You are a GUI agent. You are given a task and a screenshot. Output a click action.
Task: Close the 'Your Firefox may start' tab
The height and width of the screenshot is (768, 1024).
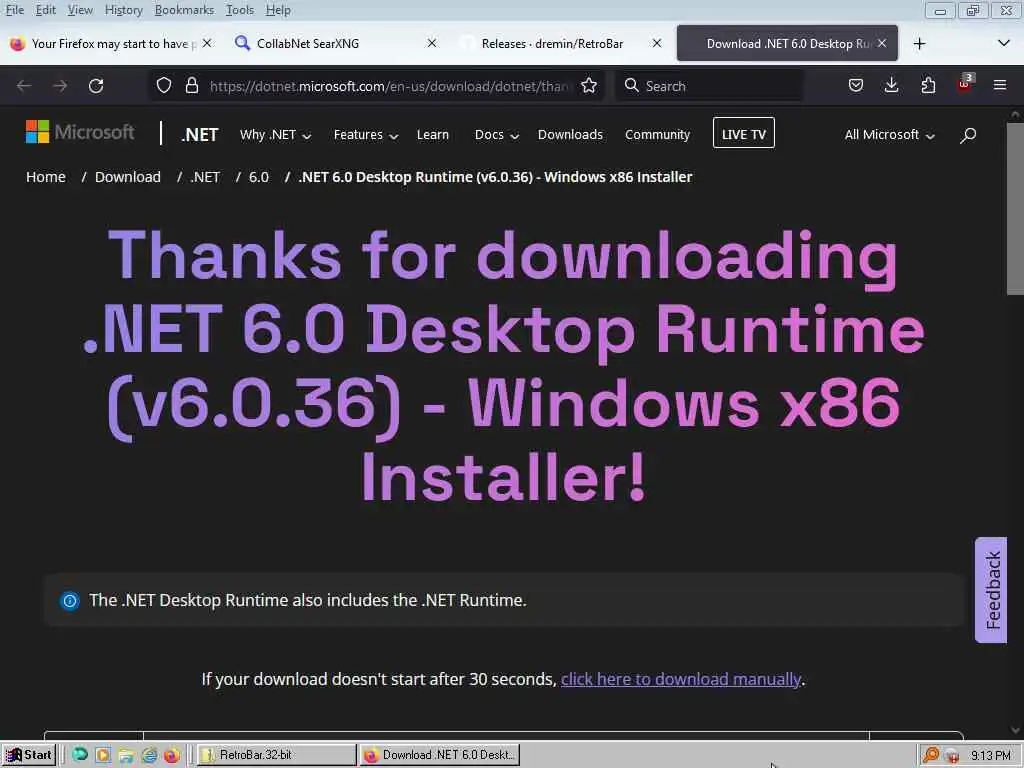[x=207, y=43]
